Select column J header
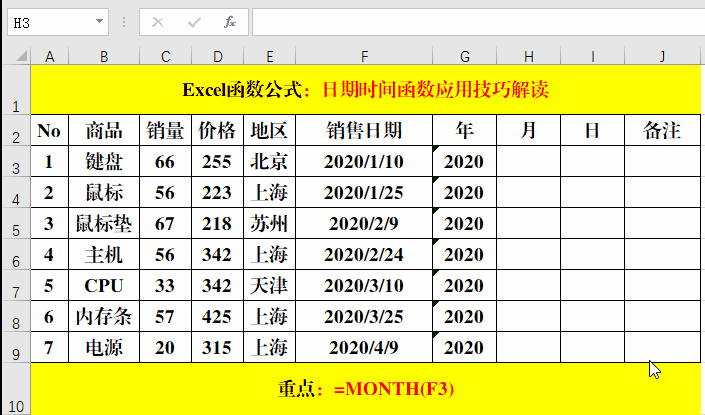 (662, 57)
